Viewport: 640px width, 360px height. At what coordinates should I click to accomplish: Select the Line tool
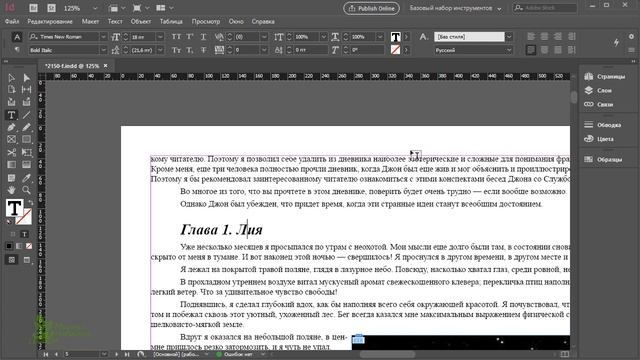pos(27,115)
